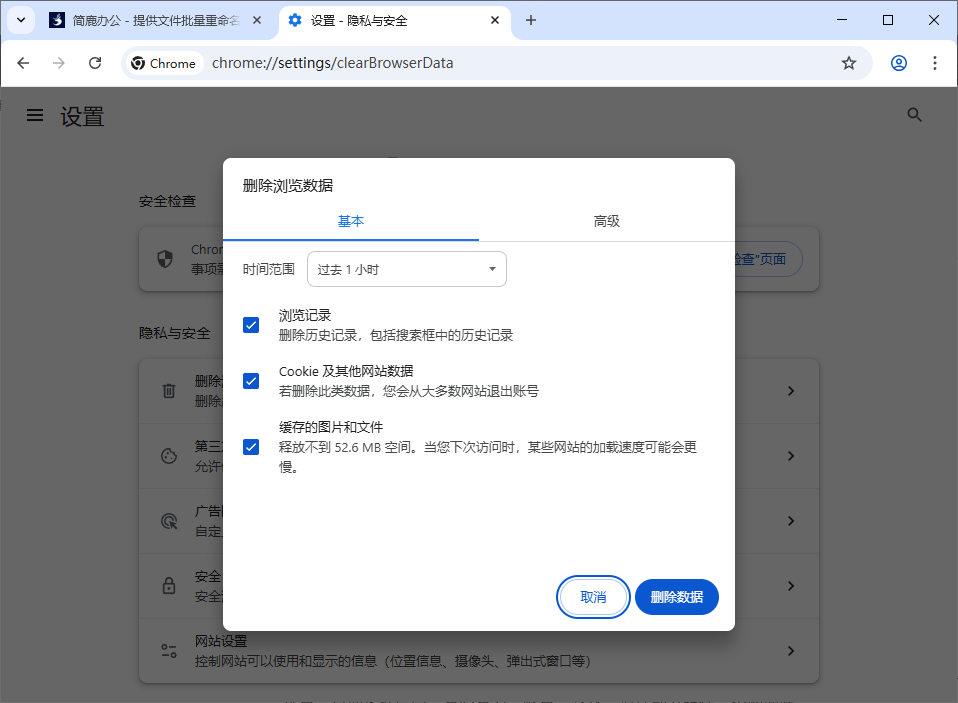Viewport: 958px width, 703px height.
Task: Cancel with the 取消 button
Action: tap(593, 596)
